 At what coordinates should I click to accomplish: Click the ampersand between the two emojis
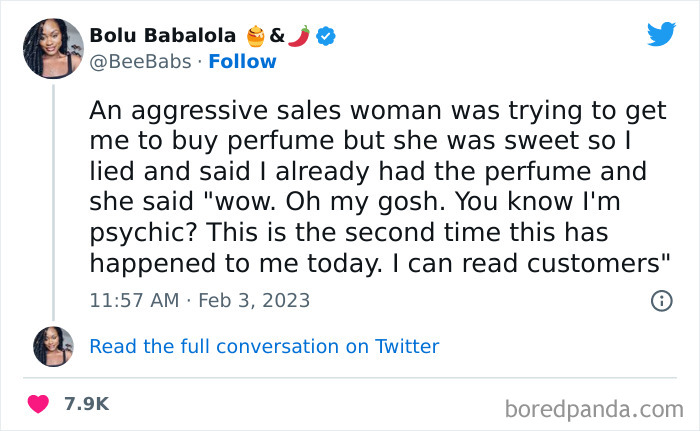click(x=279, y=36)
